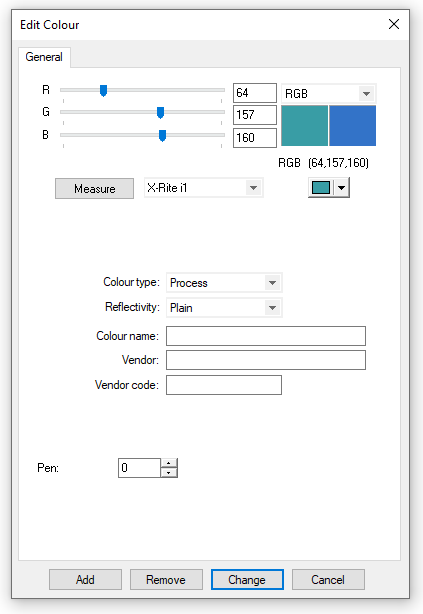
Task: Click the Remove button
Action: pyautogui.click(x=166, y=580)
